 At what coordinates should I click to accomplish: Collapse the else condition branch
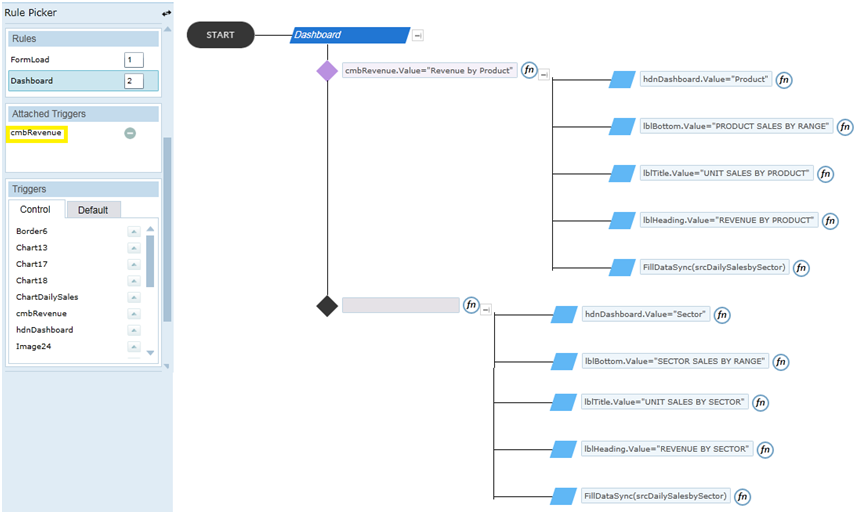[x=486, y=310]
